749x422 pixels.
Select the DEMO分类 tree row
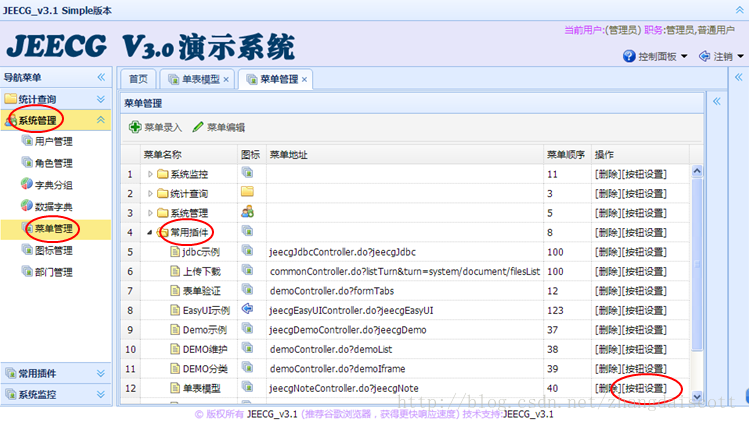click(x=205, y=368)
